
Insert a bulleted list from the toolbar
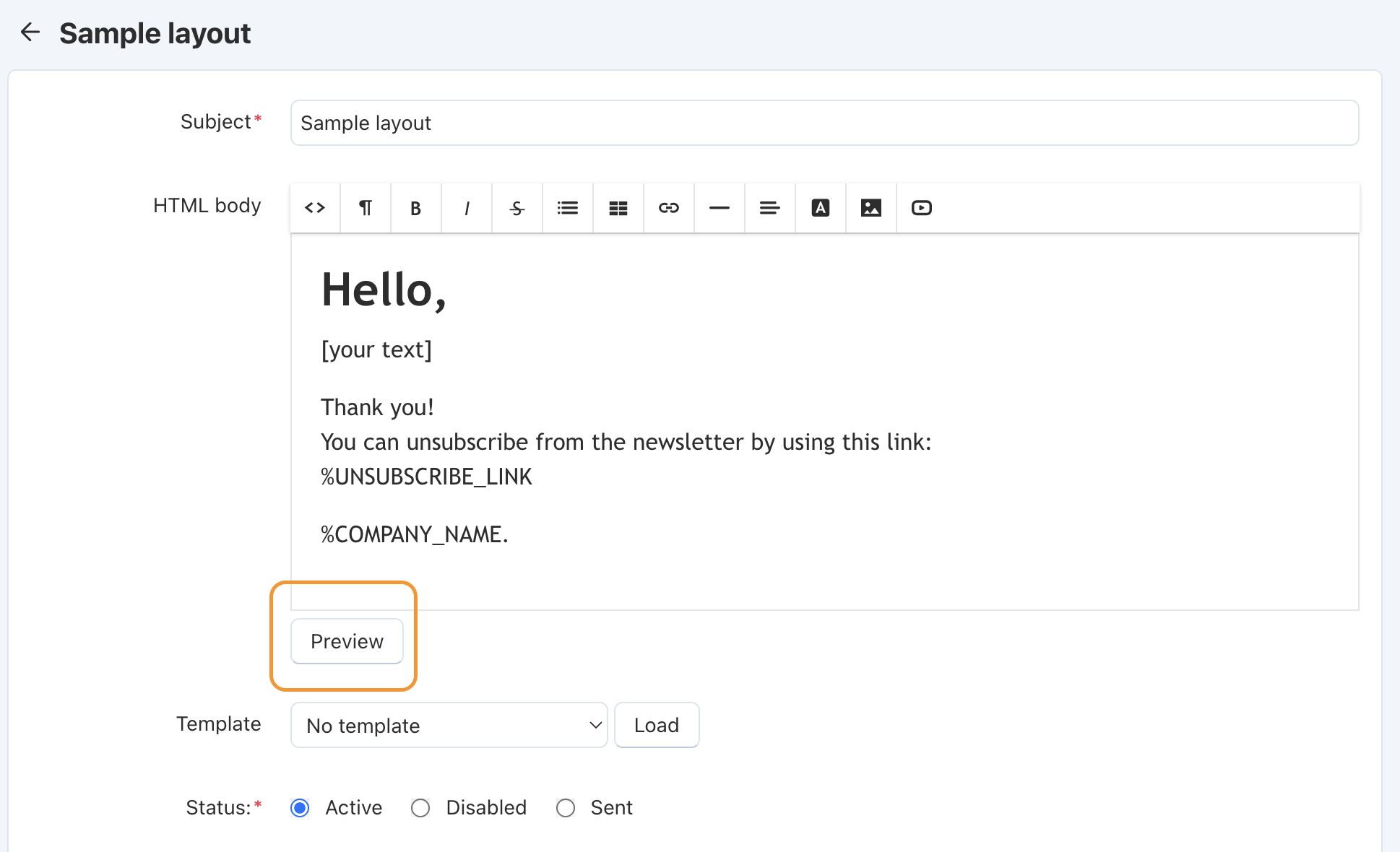[x=568, y=208]
